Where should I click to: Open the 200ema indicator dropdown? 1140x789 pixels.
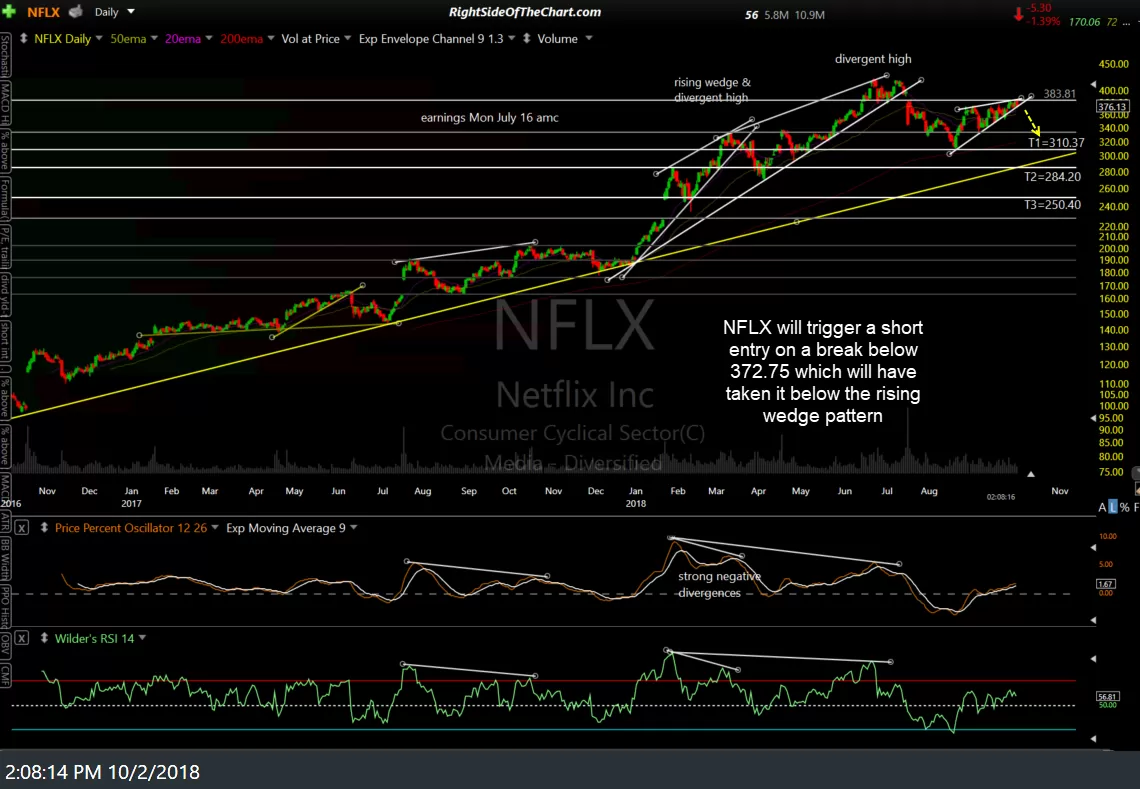(270, 39)
